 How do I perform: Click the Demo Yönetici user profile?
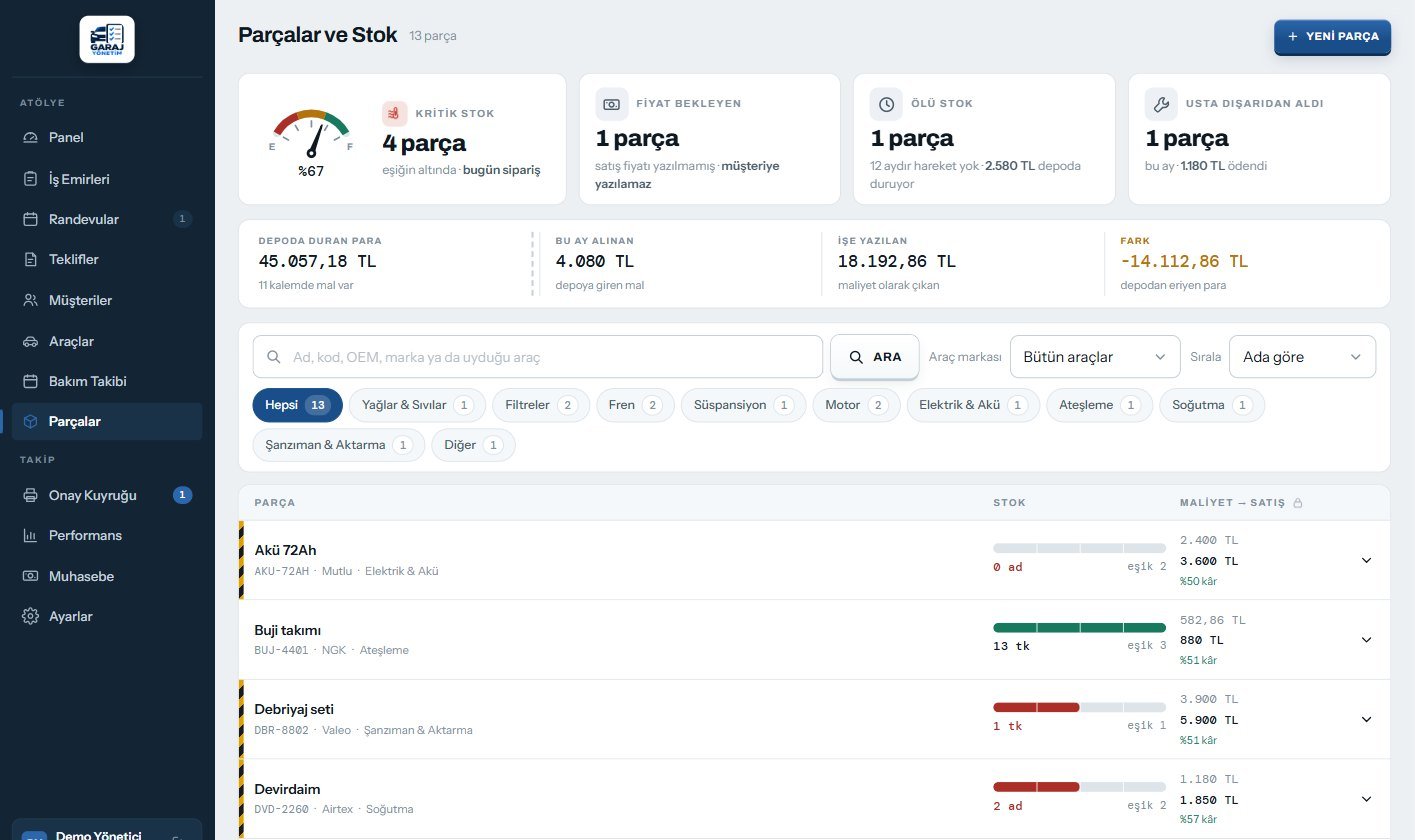[x=107, y=830]
